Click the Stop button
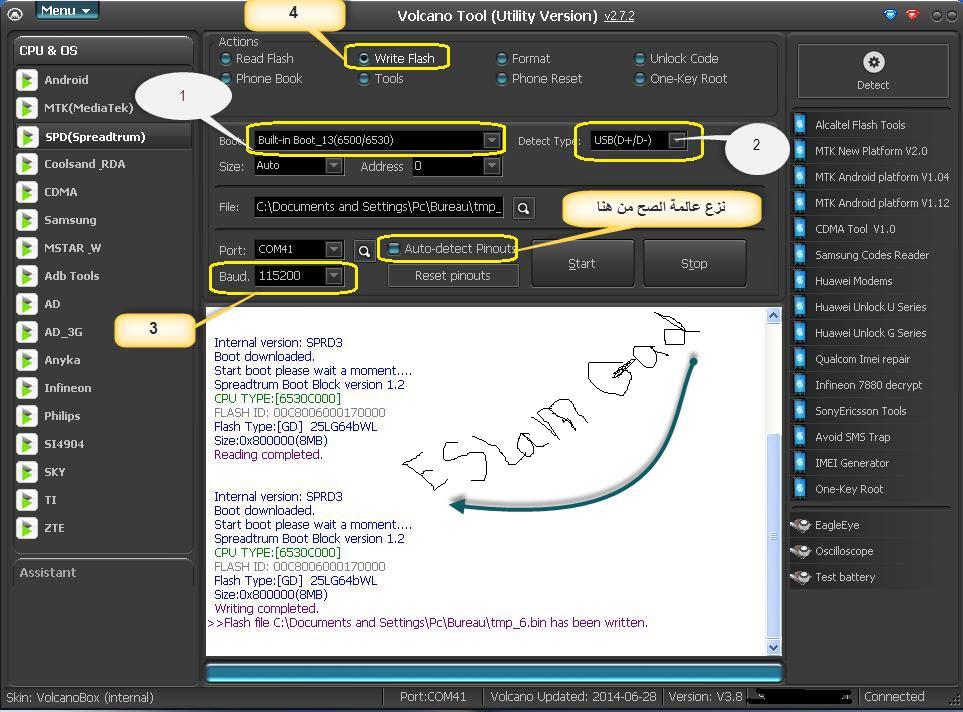This screenshot has height=712, width=963. click(695, 264)
